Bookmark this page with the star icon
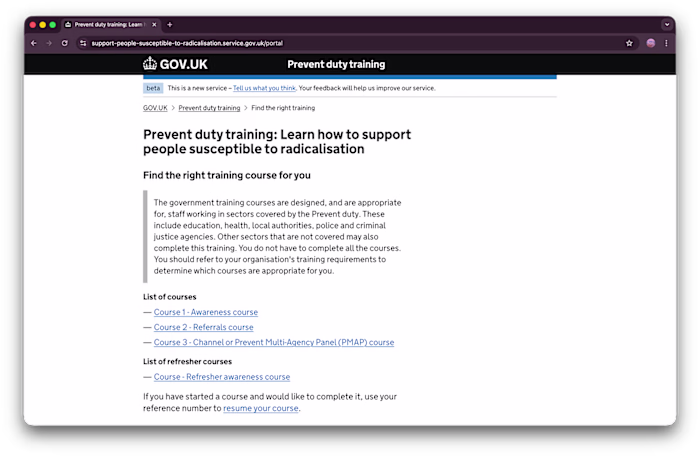 (x=629, y=43)
